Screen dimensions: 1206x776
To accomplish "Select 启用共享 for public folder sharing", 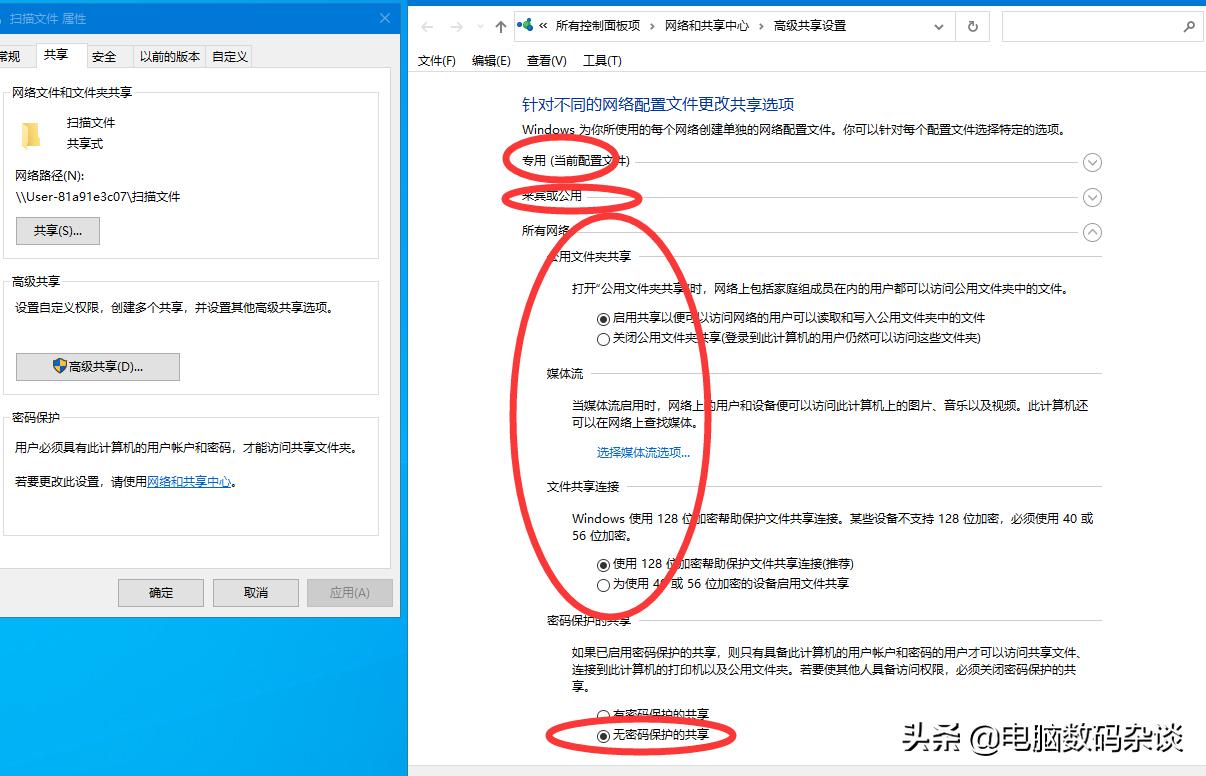I will (x=602, y=319).
